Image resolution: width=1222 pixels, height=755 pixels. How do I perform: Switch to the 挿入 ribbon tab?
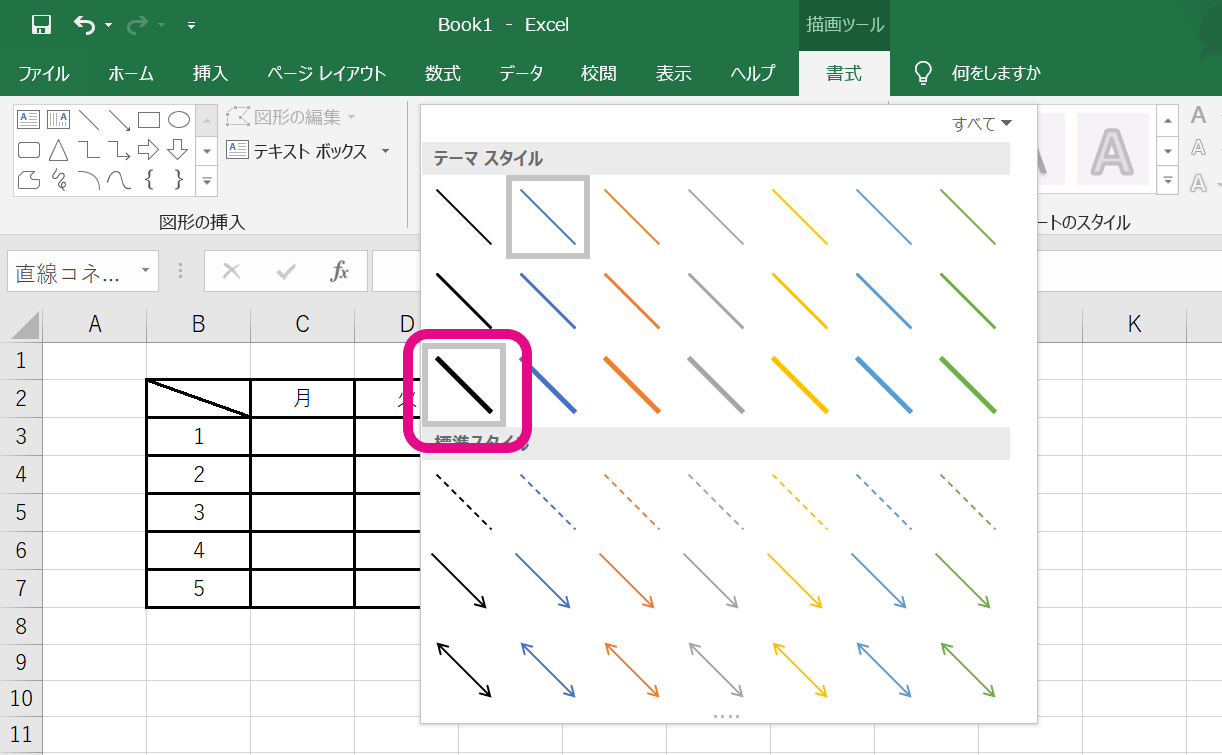[x=210, y=72]
